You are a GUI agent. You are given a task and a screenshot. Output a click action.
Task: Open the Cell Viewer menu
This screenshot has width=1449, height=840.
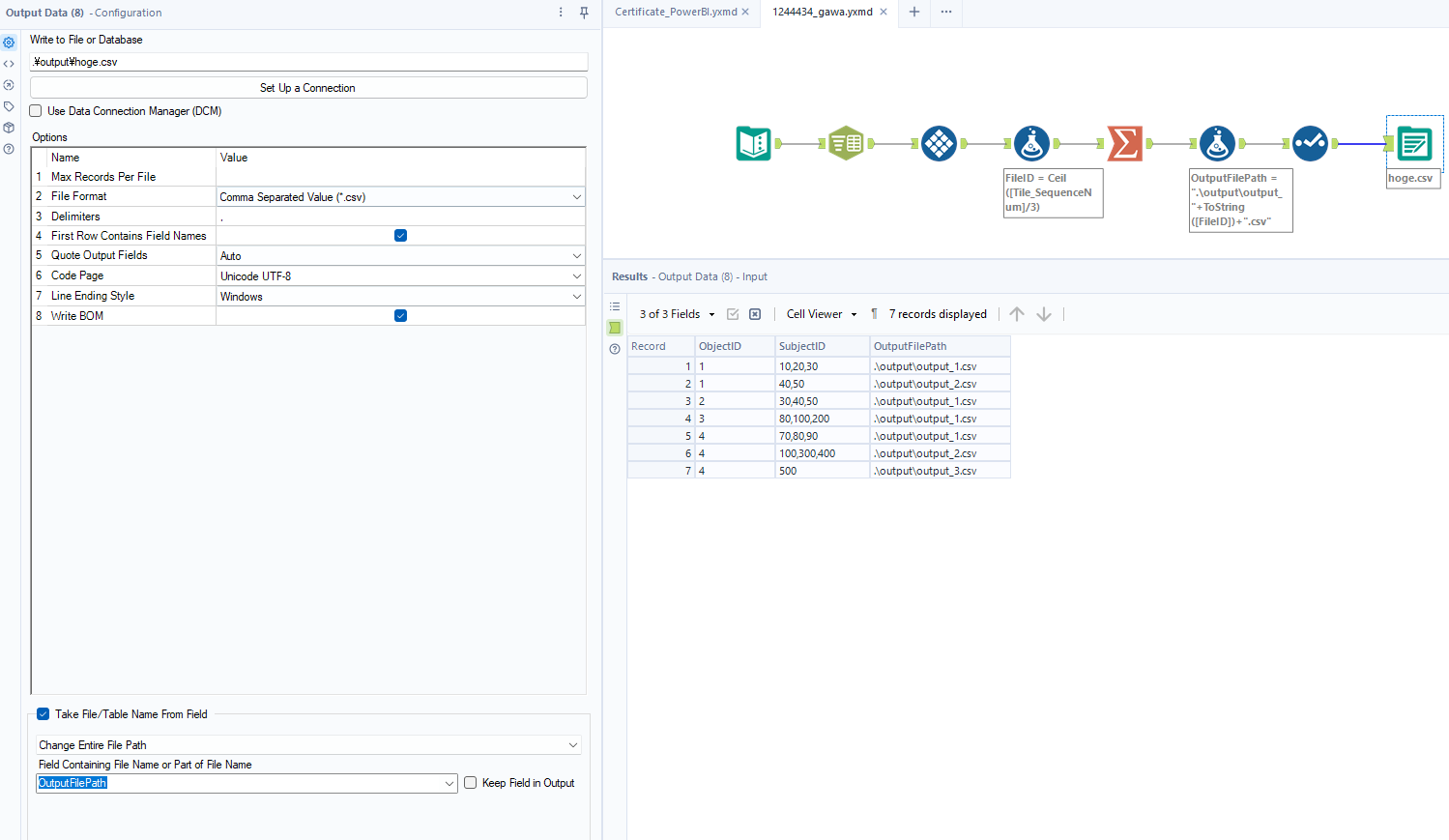point(821,314)
